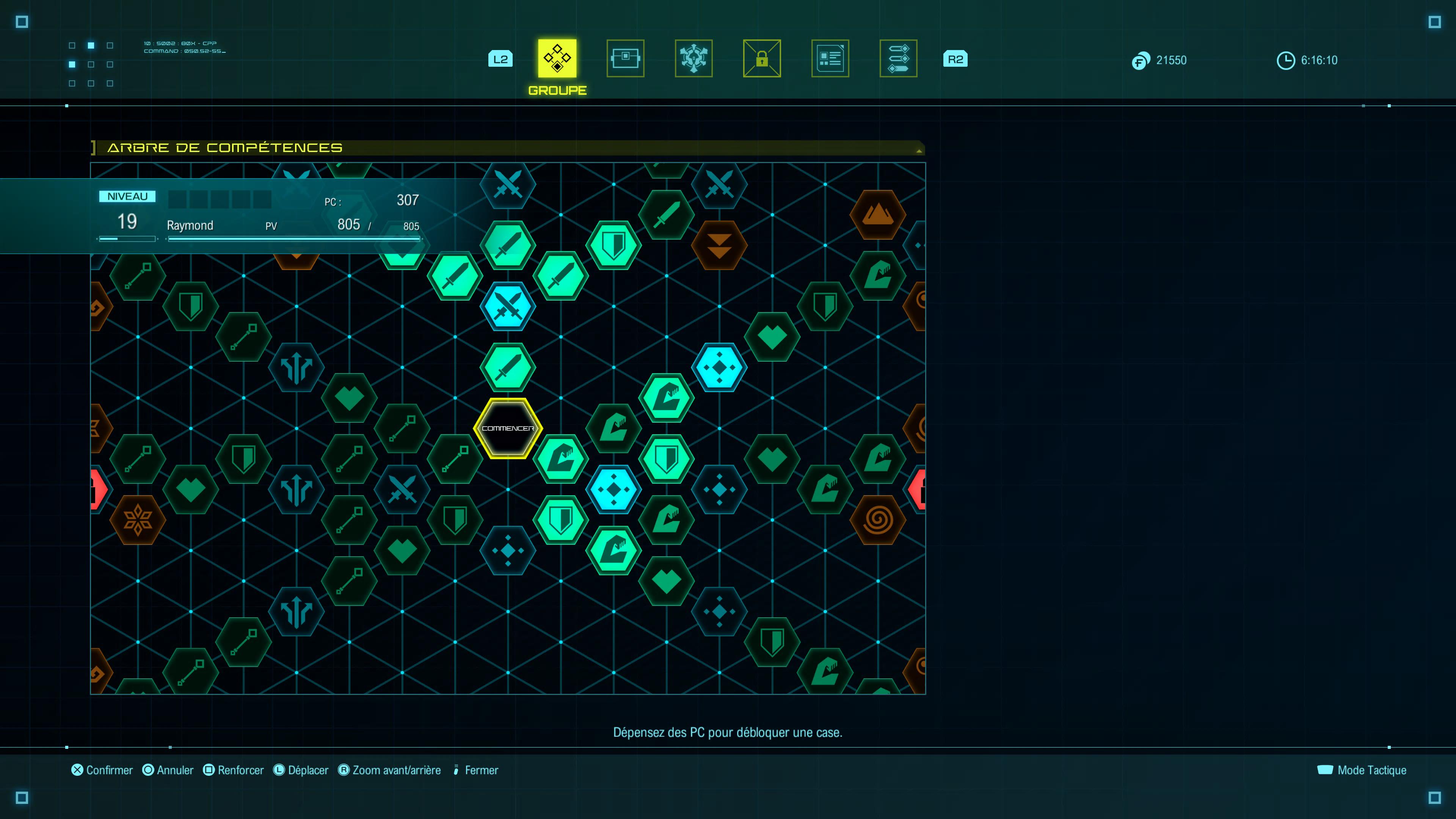The image size is (1456, 819).
Task: Select the orange mountain skill node
Action: tap(877, 214)
